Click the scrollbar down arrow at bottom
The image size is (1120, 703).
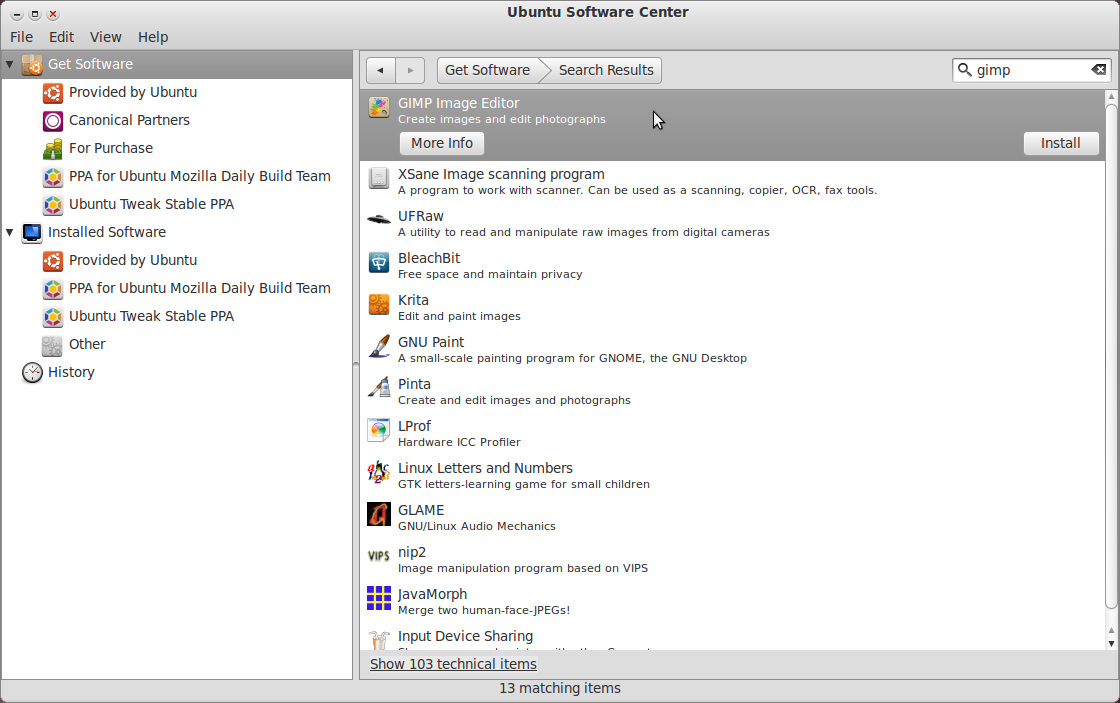point(1111,643)
